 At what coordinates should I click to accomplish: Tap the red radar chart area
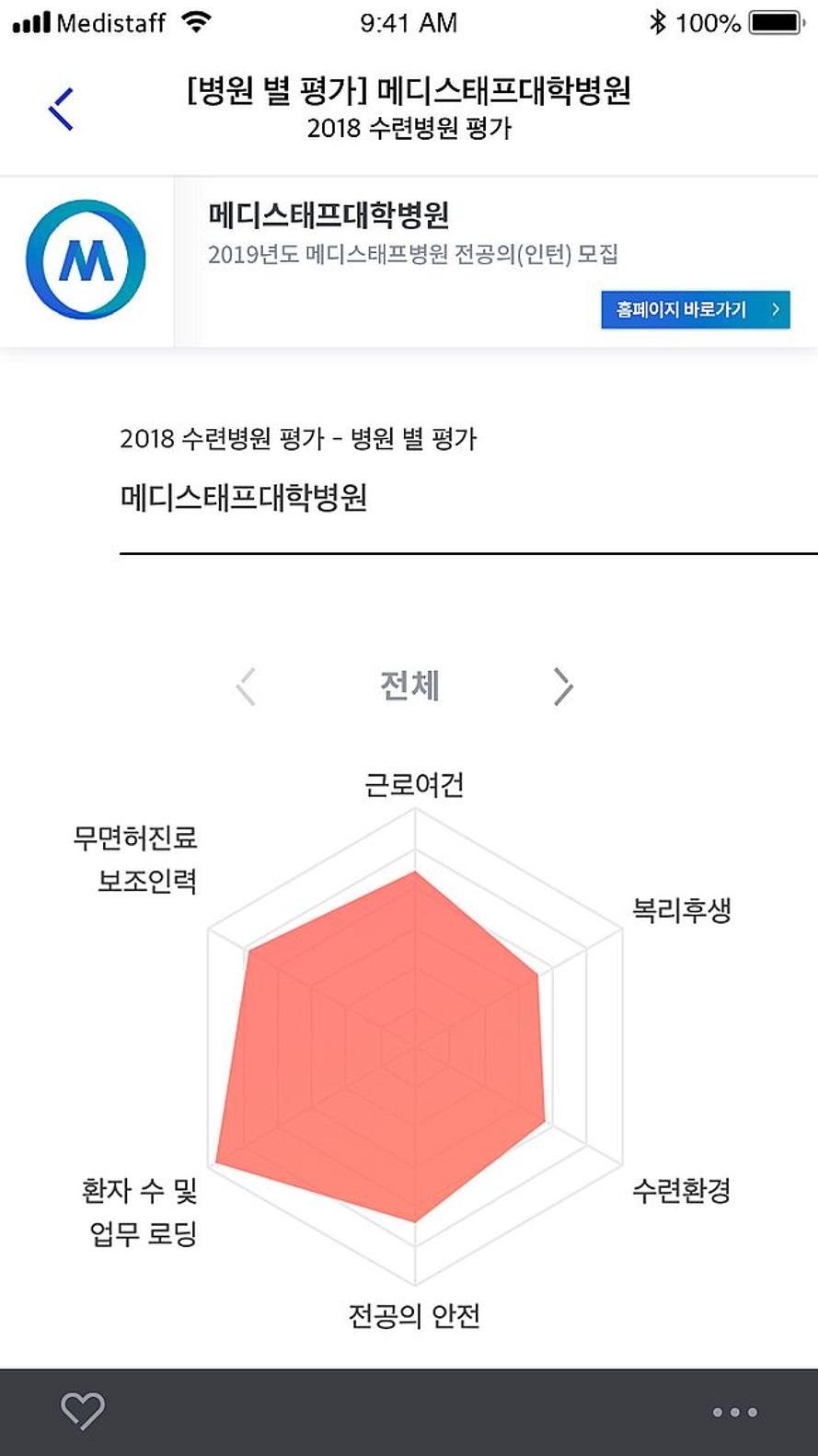pos(386,1049)
